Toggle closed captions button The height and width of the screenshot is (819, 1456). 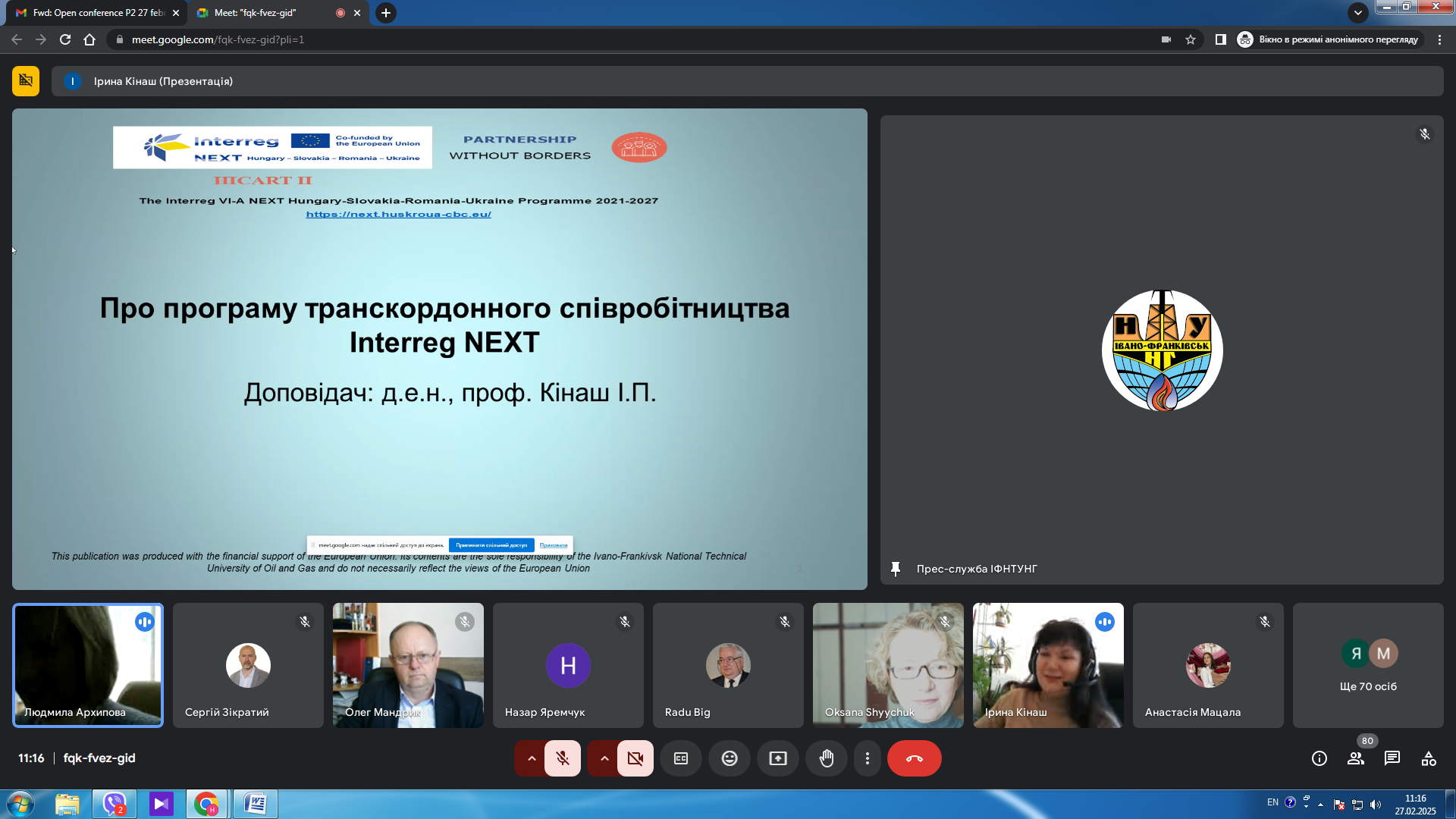click(x=681, y=758)
